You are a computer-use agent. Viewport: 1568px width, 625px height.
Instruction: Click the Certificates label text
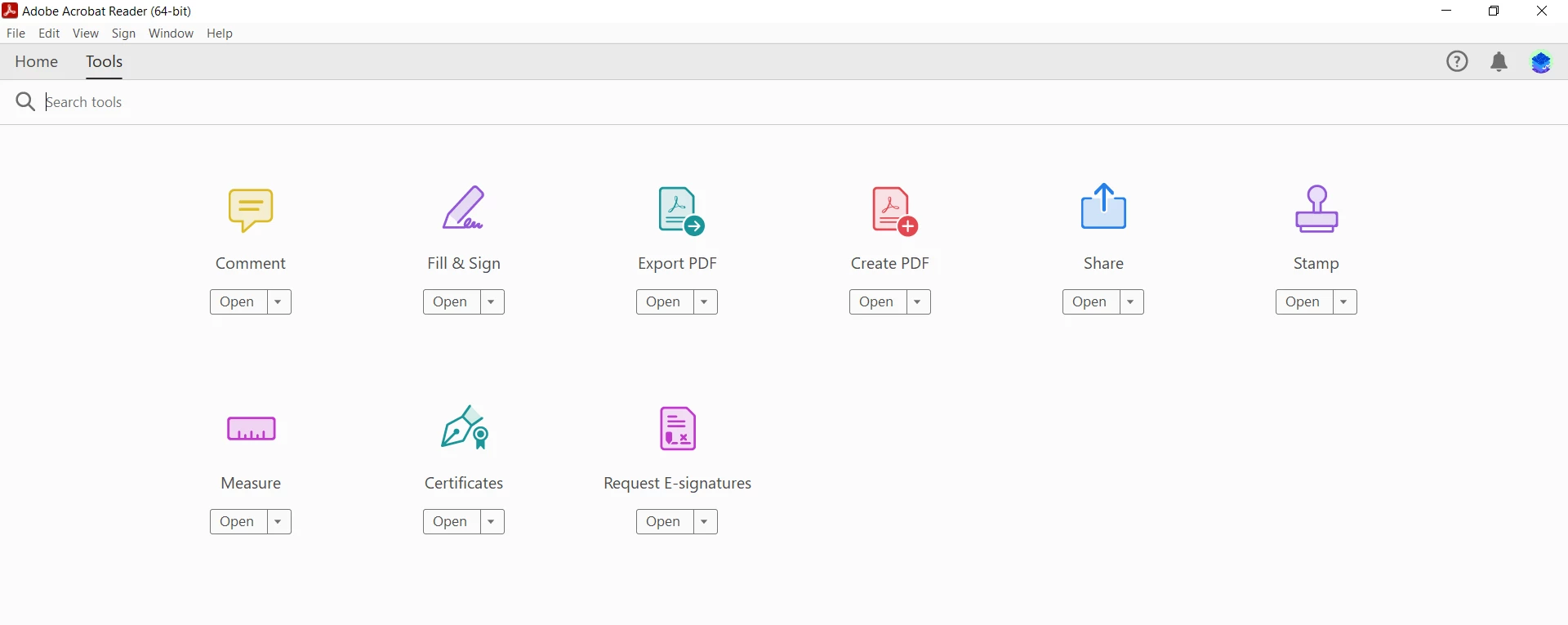464,484
